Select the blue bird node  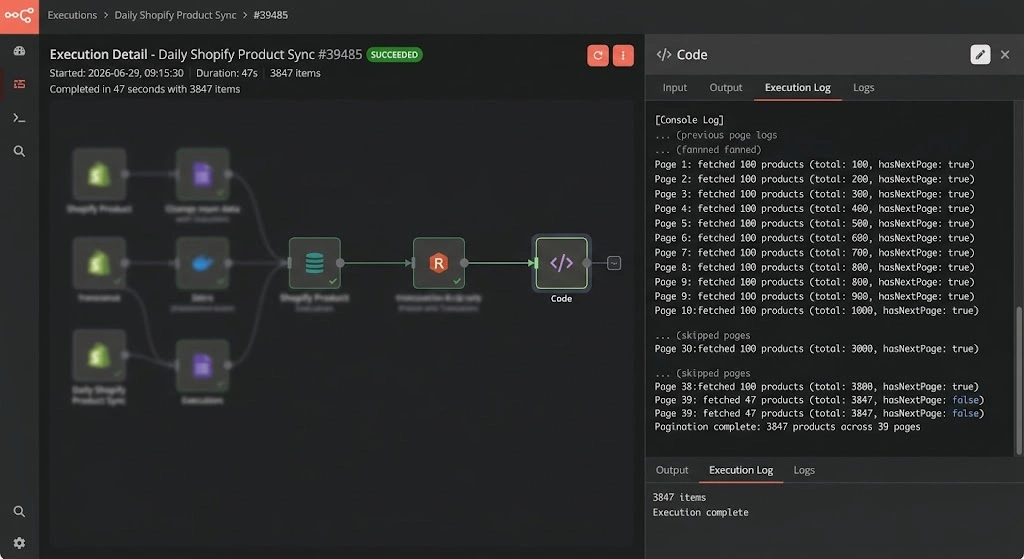coord(202,263)
